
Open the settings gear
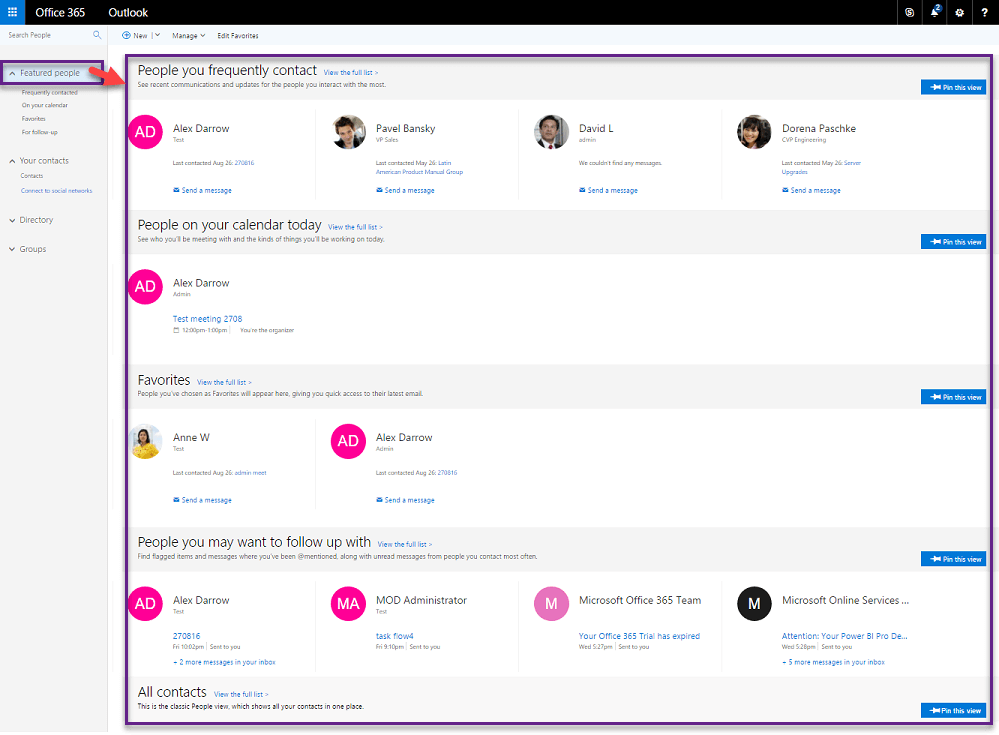click(x=960, y=12)
